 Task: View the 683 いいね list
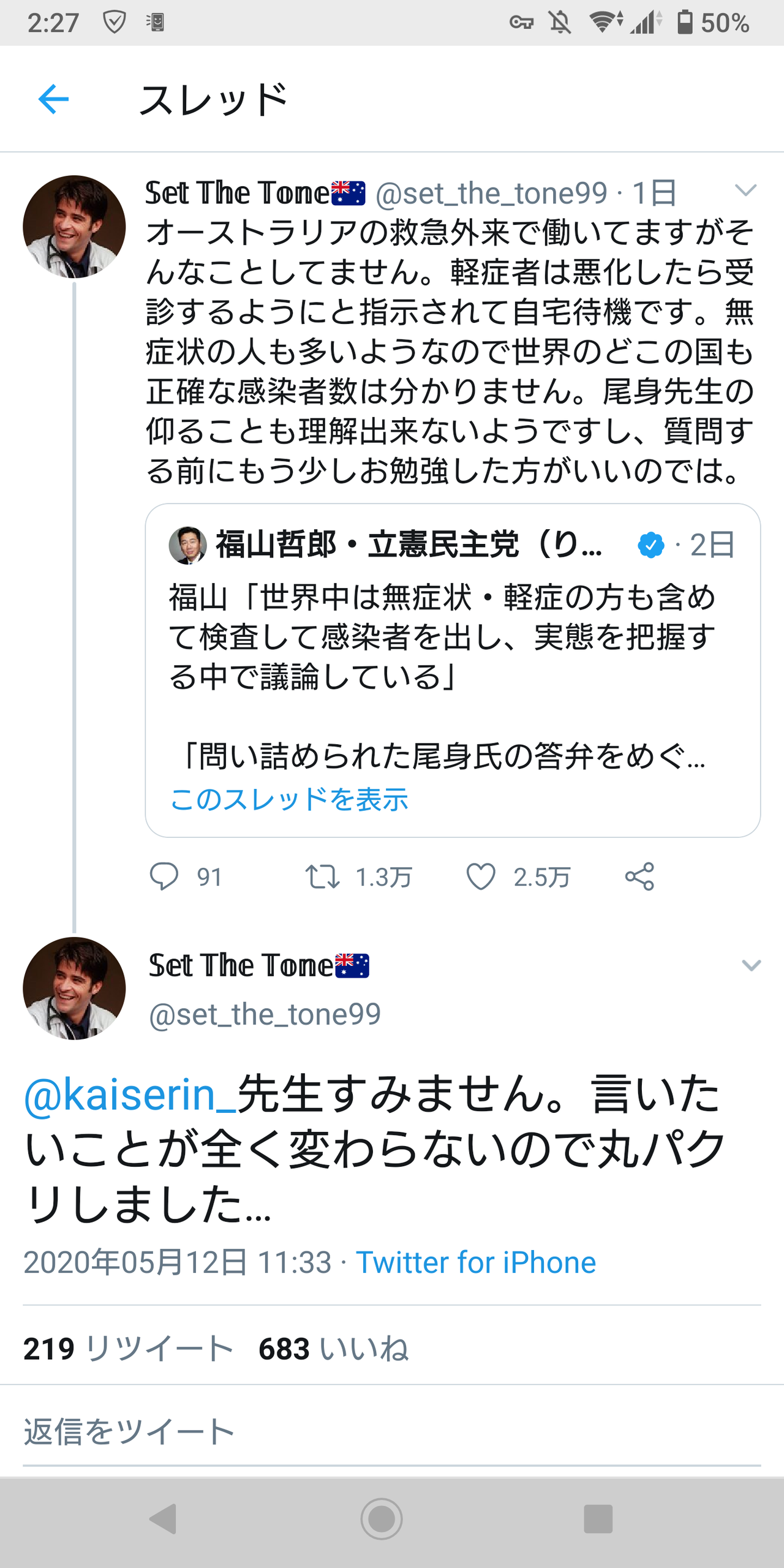(333, 1348)
